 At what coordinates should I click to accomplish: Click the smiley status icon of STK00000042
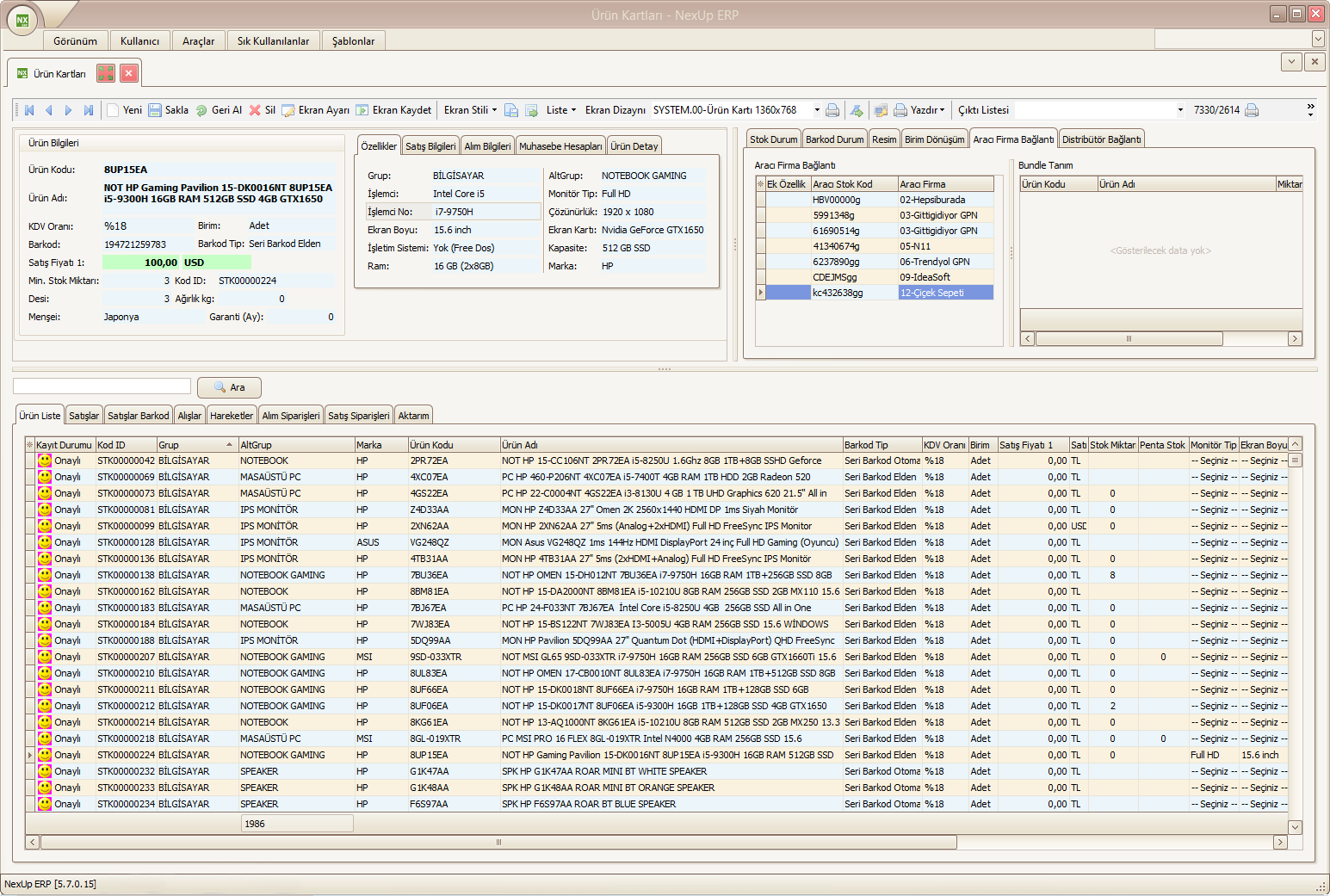pos(45,460)
